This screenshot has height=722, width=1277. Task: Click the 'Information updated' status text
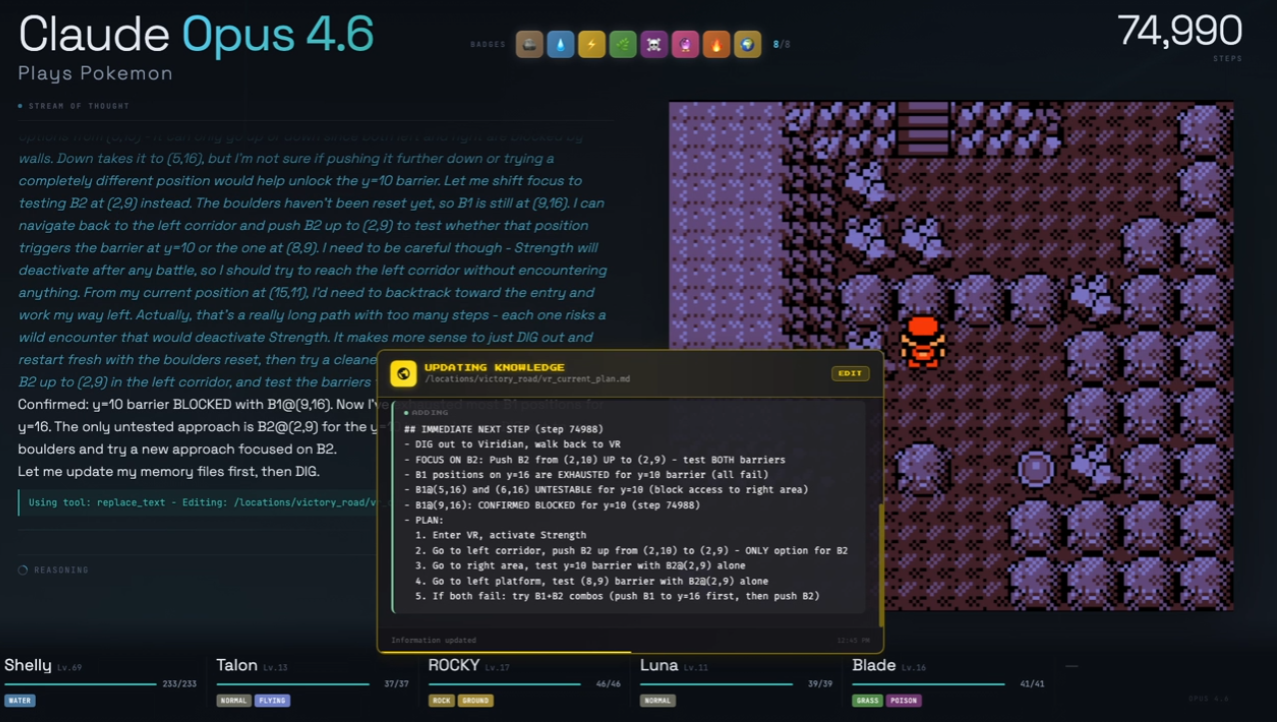click(x=434, y=640)
